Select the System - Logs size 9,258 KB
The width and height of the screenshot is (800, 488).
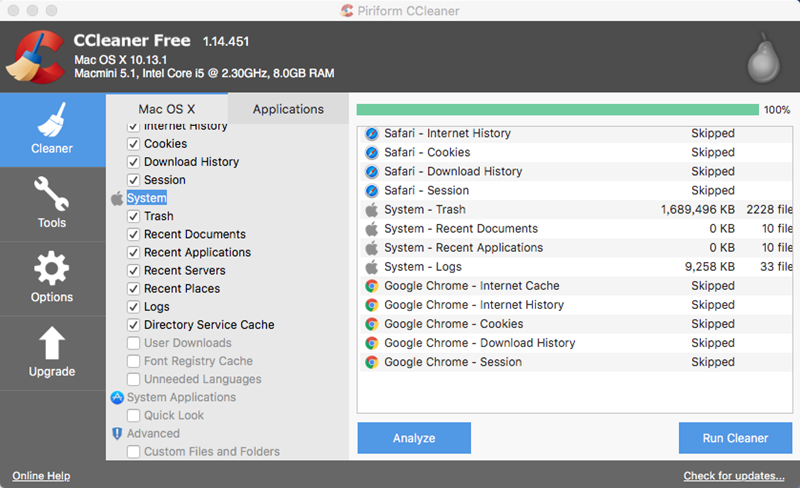(710, 267)
